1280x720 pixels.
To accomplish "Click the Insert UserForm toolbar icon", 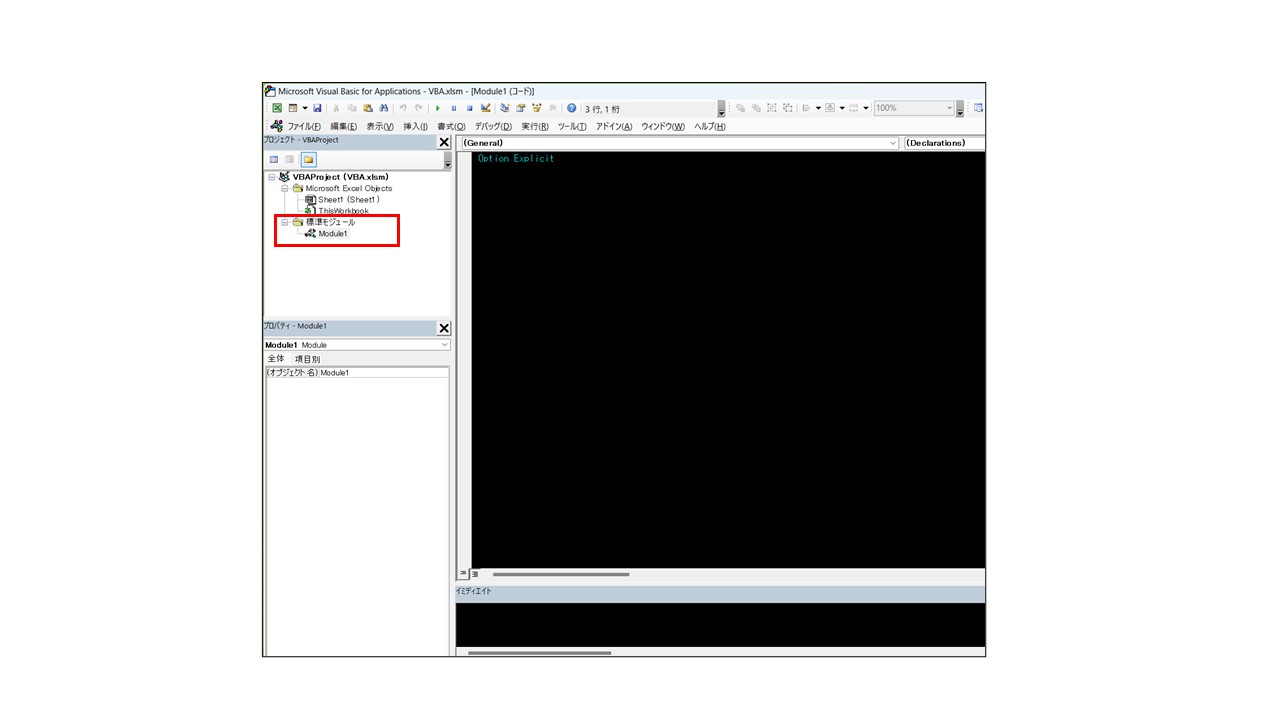I will point(292,108).
